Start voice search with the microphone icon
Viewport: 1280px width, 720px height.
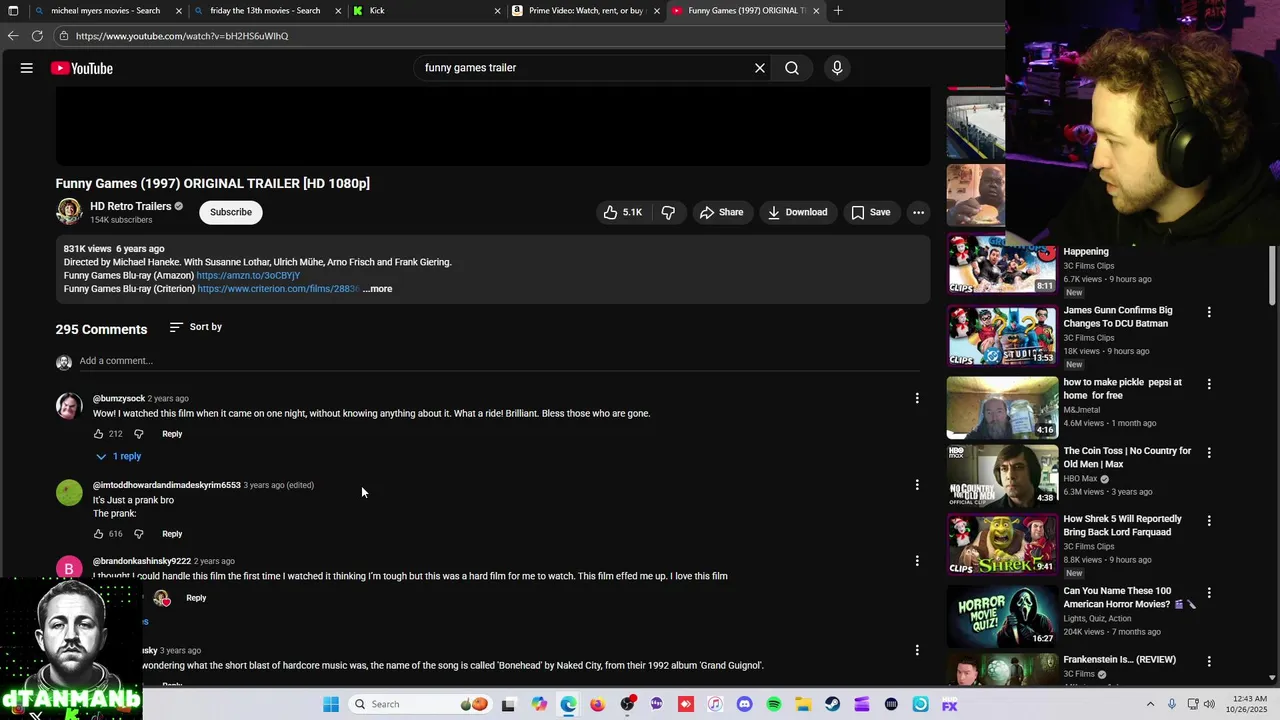(837, 68)
